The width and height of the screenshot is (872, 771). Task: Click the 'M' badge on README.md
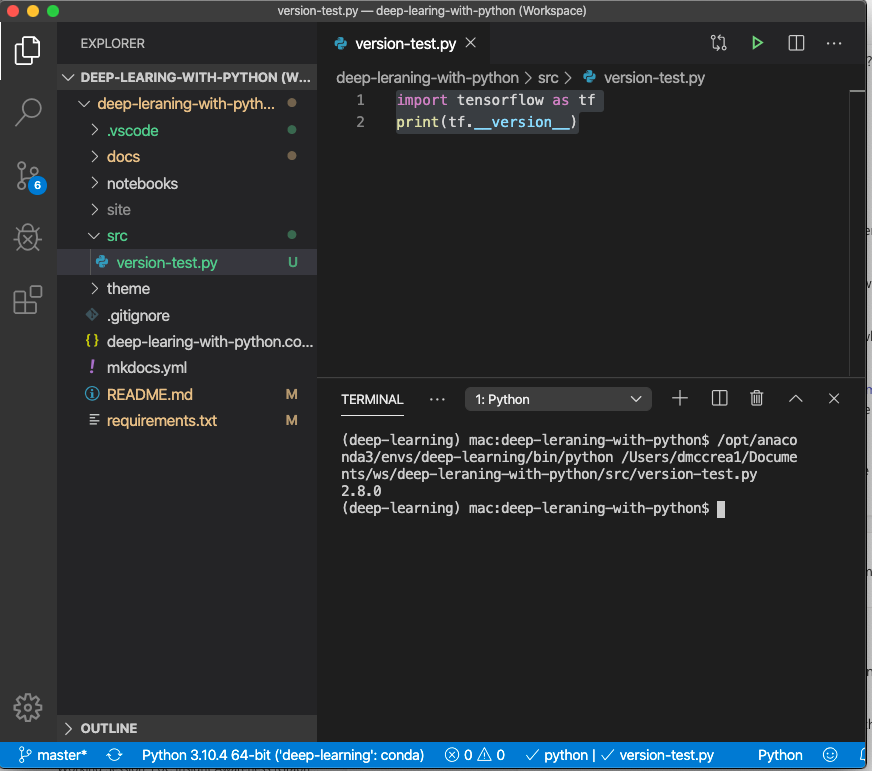click(291, 394)
